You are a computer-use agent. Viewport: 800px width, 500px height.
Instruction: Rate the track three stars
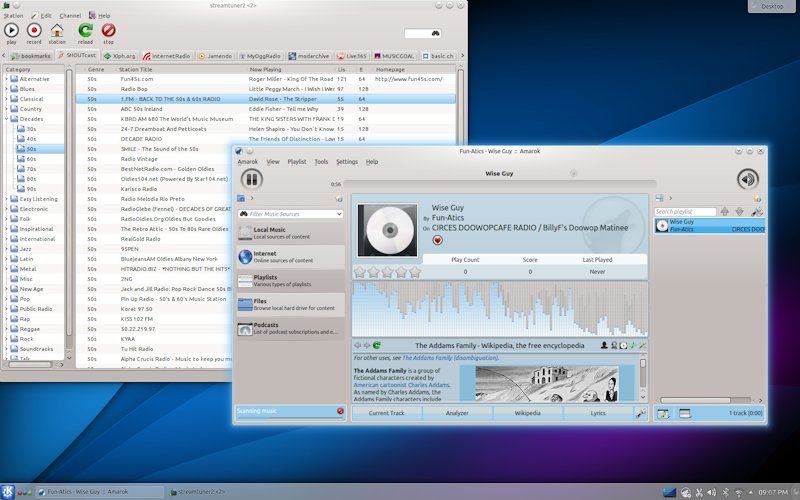(x=387, y=272)
